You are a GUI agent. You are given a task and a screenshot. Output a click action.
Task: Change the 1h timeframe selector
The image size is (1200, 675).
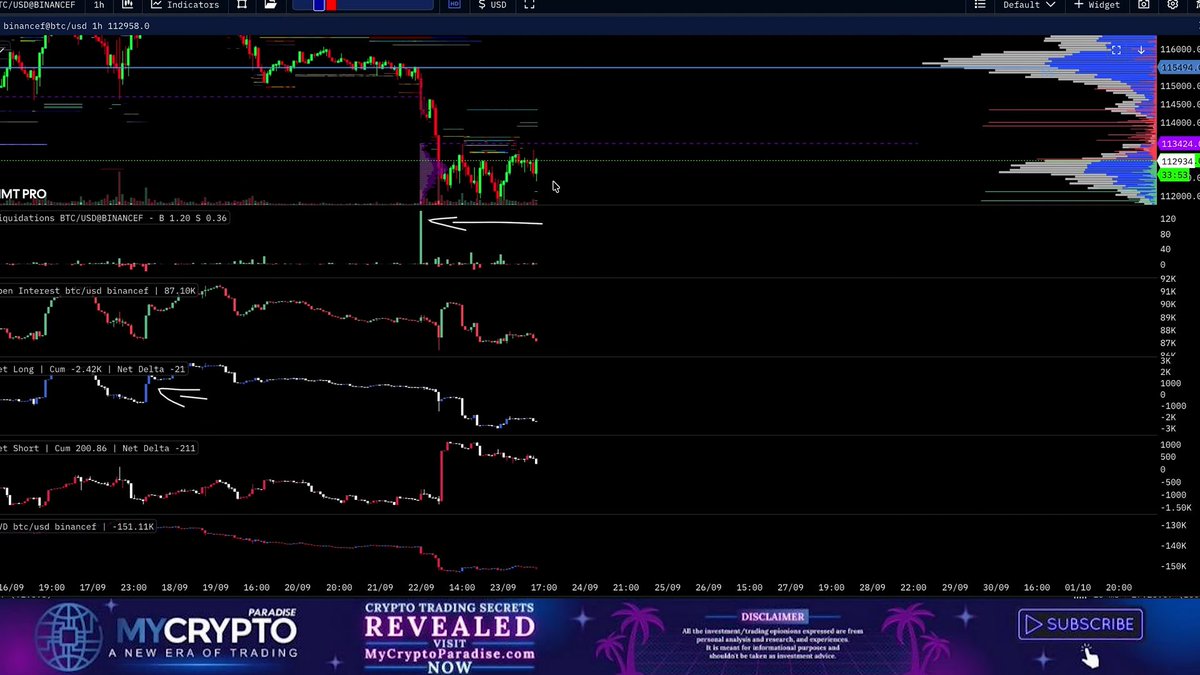tap(99, 5)
